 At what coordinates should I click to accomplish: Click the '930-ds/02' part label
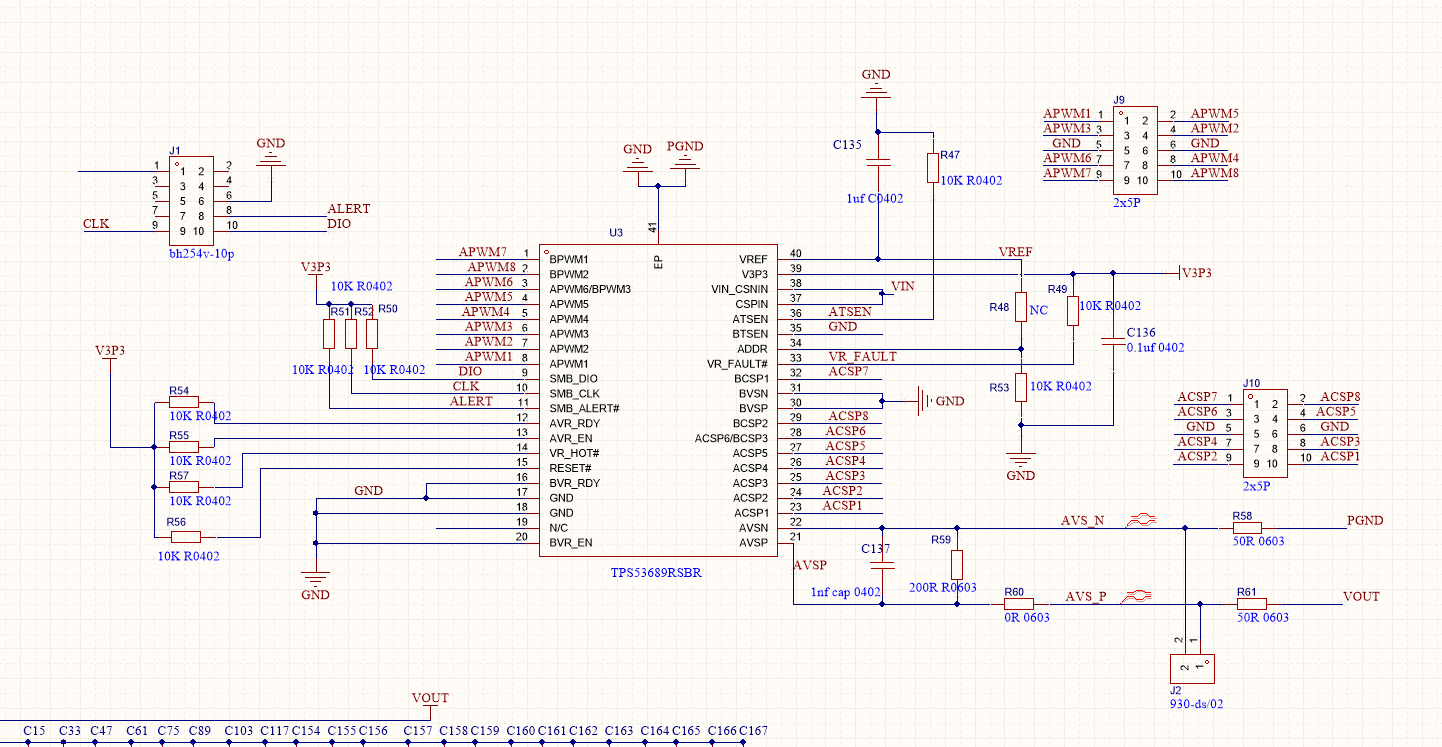pyautogui.click(x=1197, y=703)
